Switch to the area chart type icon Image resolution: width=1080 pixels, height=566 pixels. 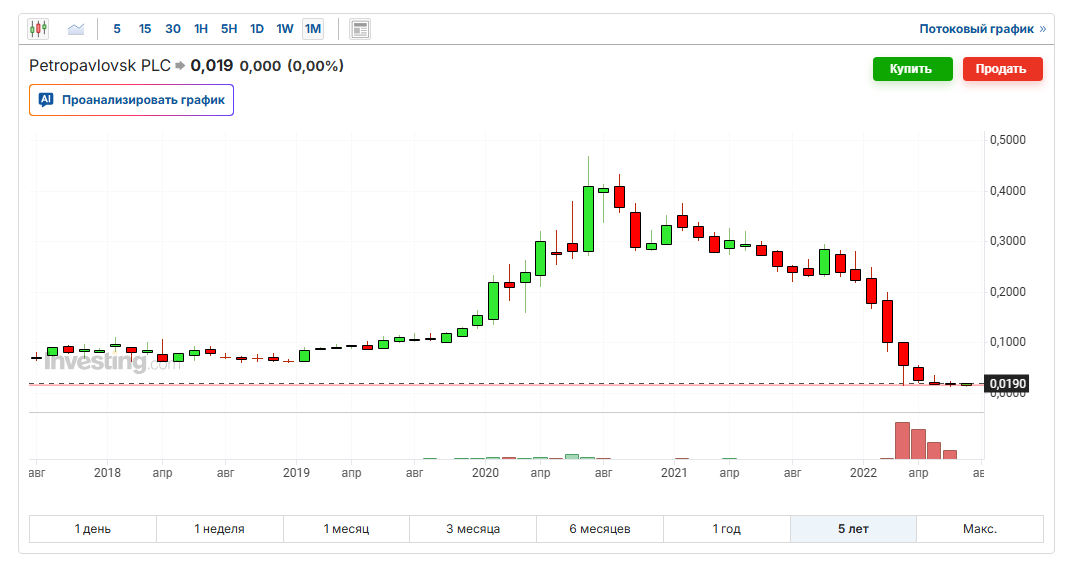76,29
